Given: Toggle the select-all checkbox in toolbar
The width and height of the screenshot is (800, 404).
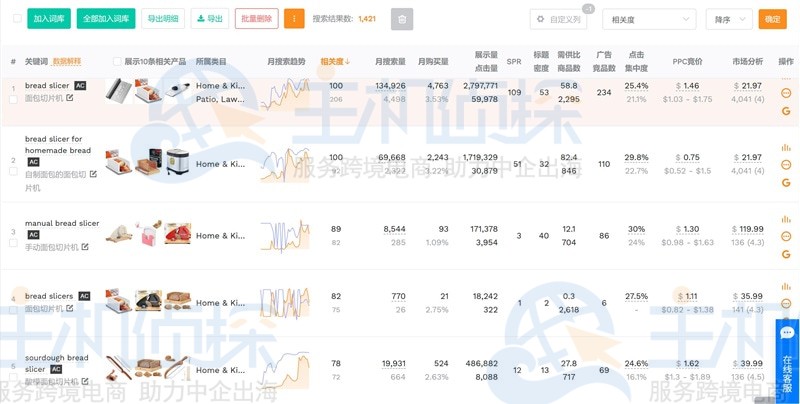Looking at the screenshot, I should point(17,19).
